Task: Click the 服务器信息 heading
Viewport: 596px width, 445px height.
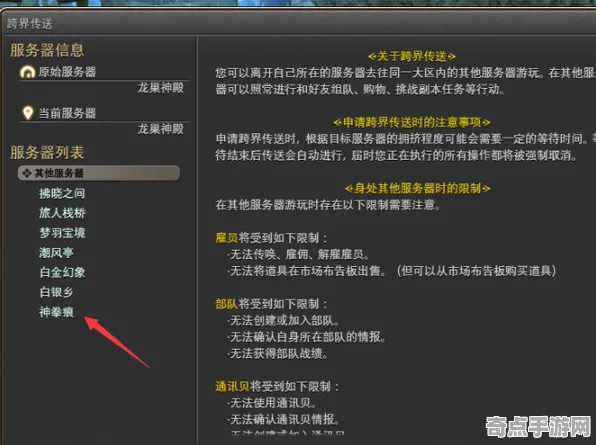Action: 47,50
